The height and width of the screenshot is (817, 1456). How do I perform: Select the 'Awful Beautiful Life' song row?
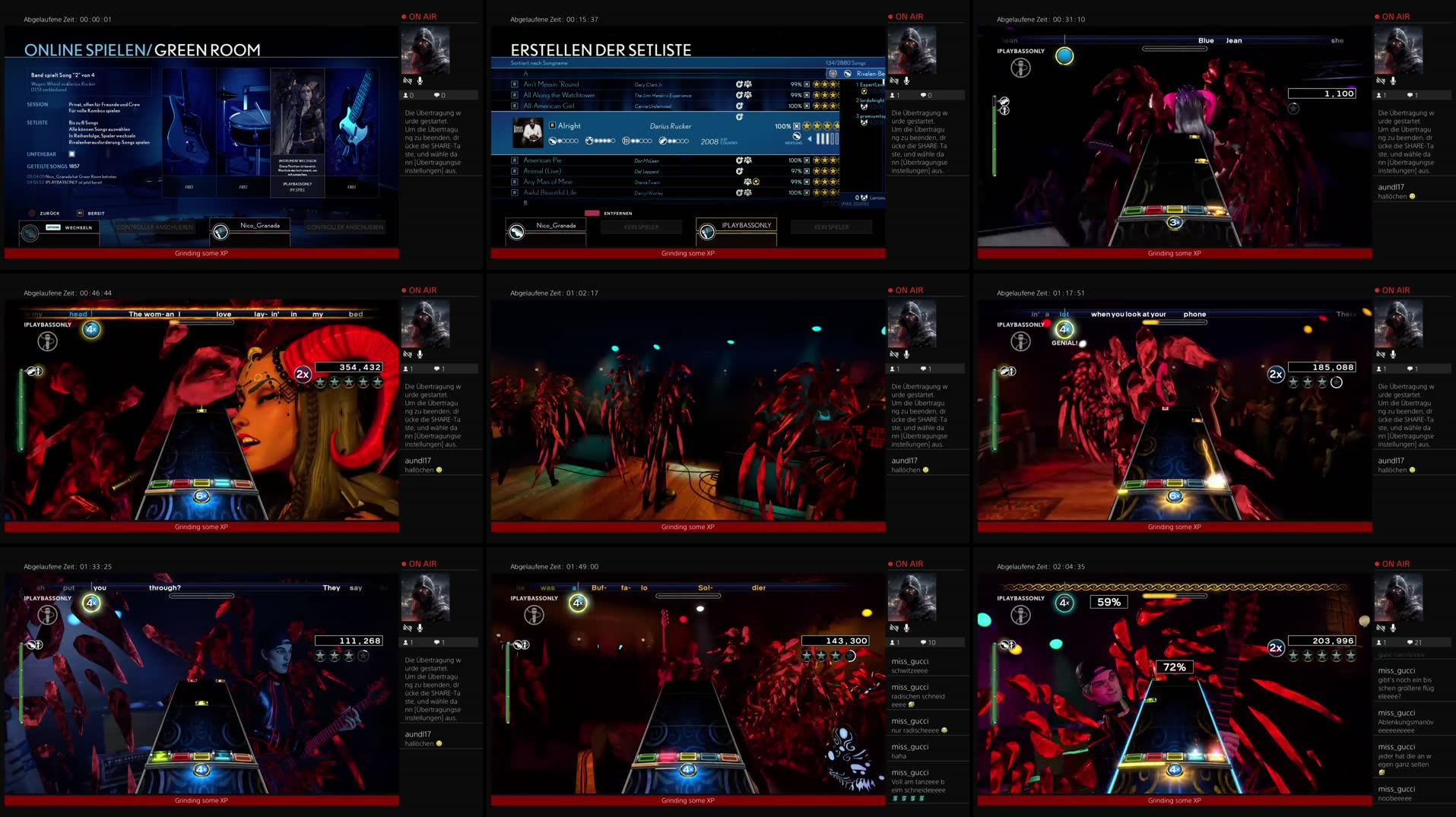click(665, 192)
